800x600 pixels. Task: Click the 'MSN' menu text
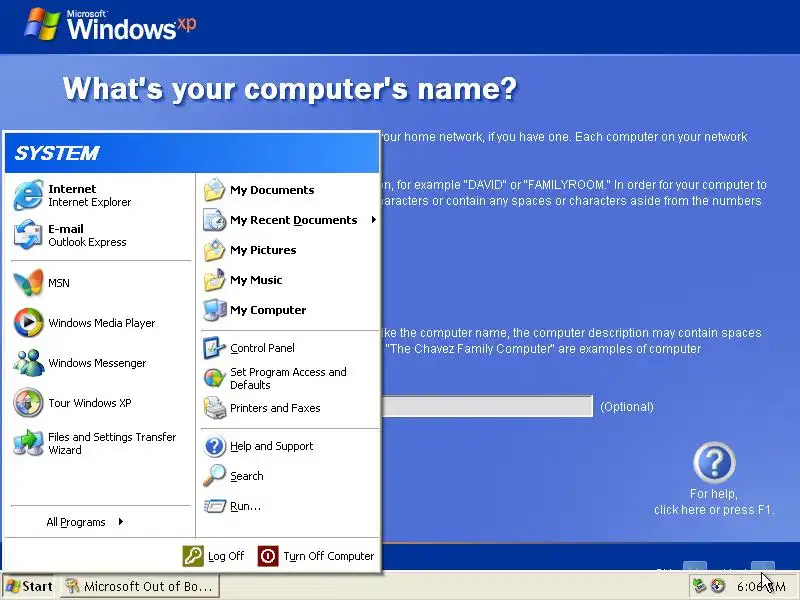click(x=59, y=283)
